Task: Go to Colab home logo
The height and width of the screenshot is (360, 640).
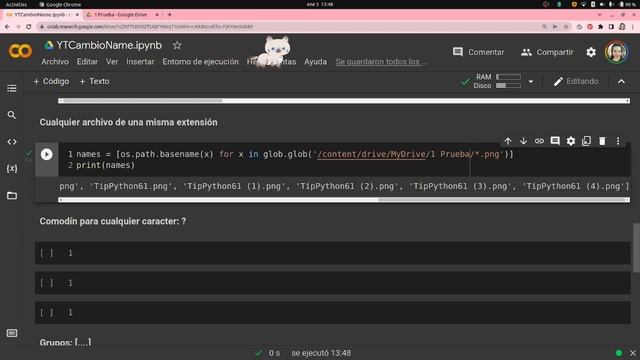Action: point(20,51)
